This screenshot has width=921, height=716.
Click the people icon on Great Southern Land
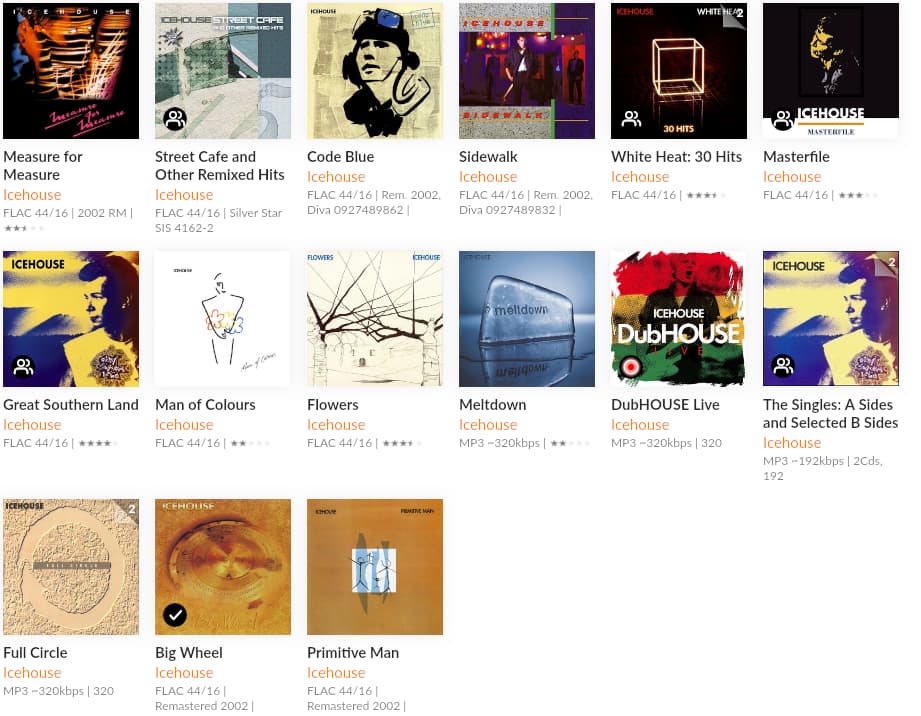click(x=23, y=367)
